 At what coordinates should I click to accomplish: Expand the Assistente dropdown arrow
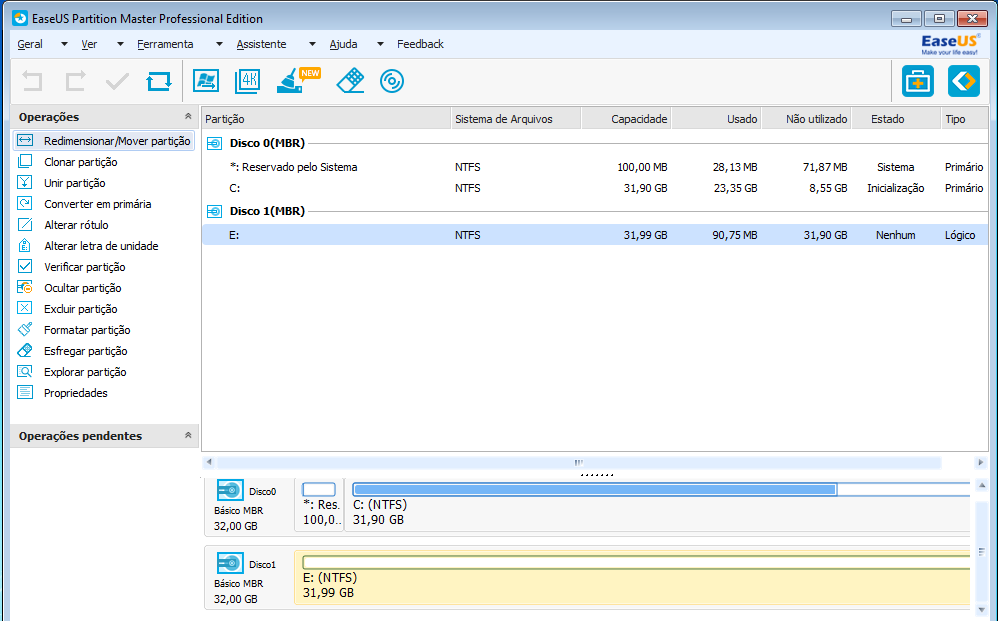tap(313, 44)
